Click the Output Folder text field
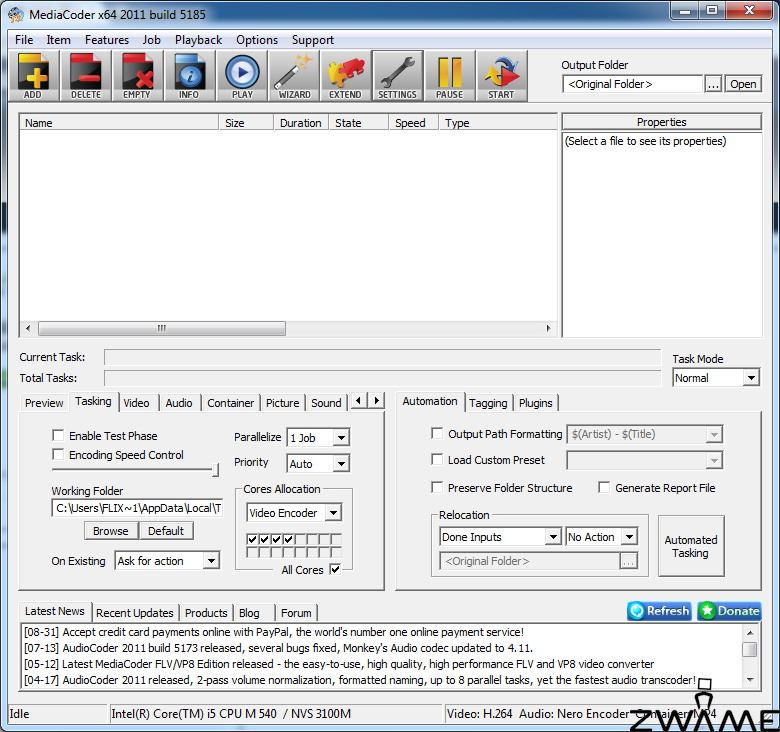The height and width of the screenshot is (732, 780). pyautogui.click(x=632, y=84)
